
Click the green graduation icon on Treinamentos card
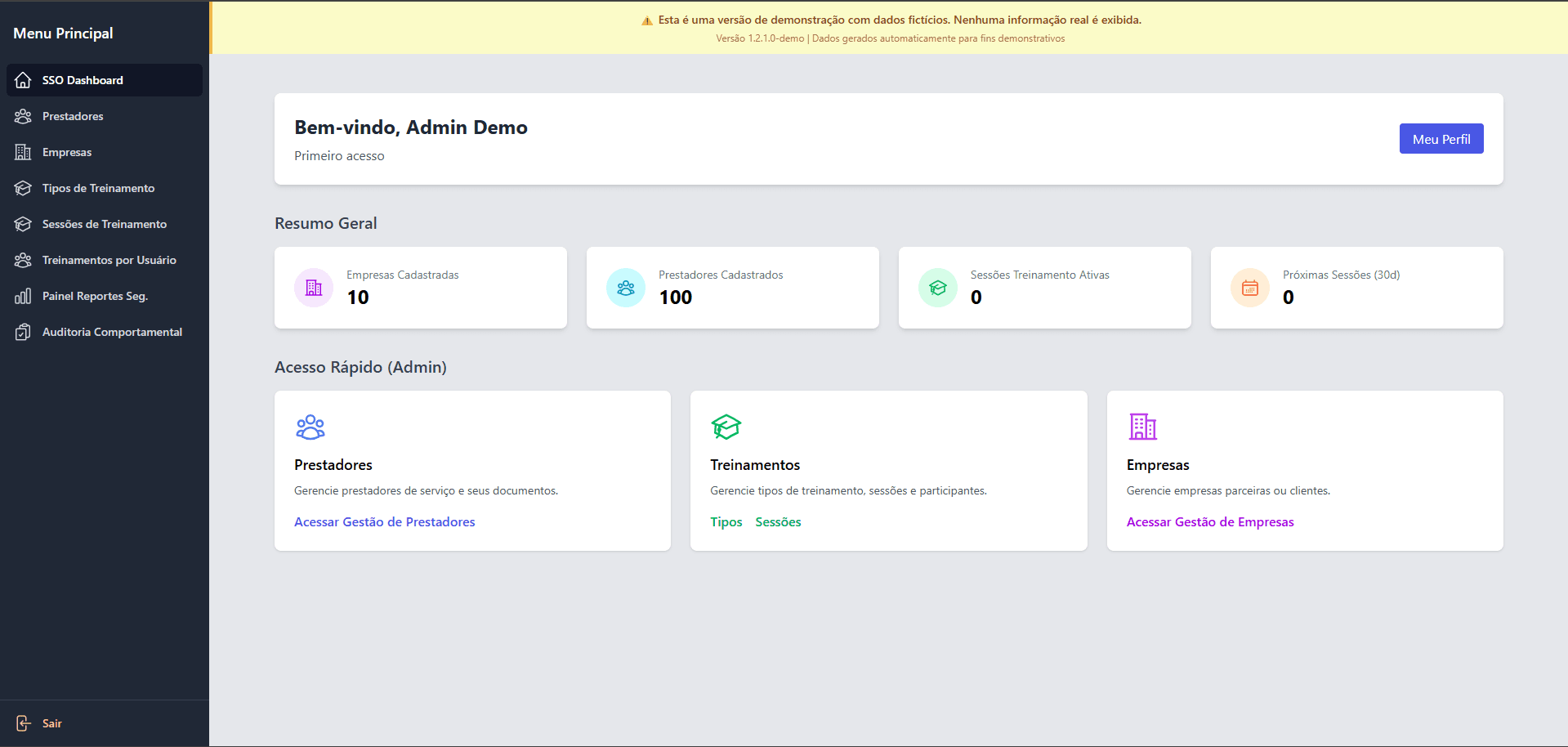(726, 426)
